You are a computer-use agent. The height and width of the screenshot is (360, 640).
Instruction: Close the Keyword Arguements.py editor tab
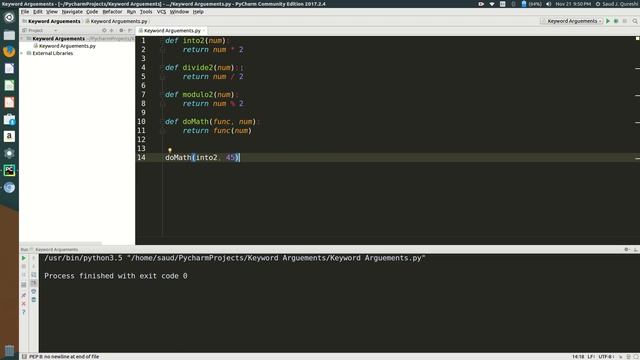204,31
